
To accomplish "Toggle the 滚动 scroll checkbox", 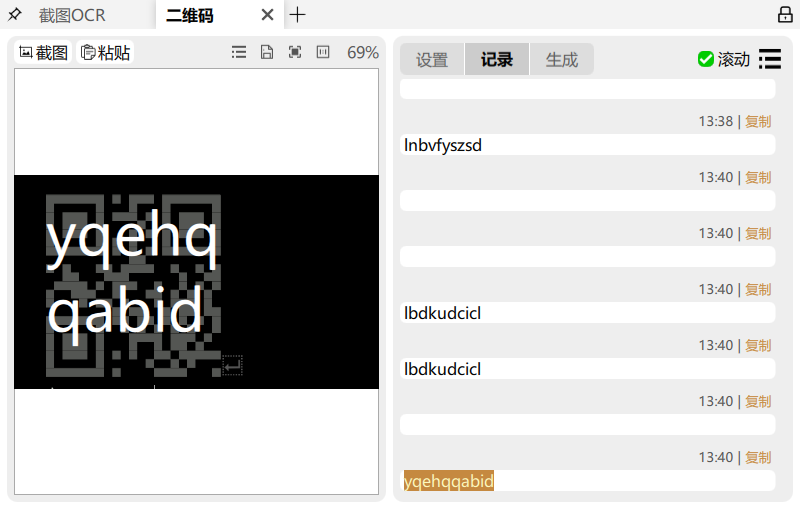I will [x=706, y=59].
